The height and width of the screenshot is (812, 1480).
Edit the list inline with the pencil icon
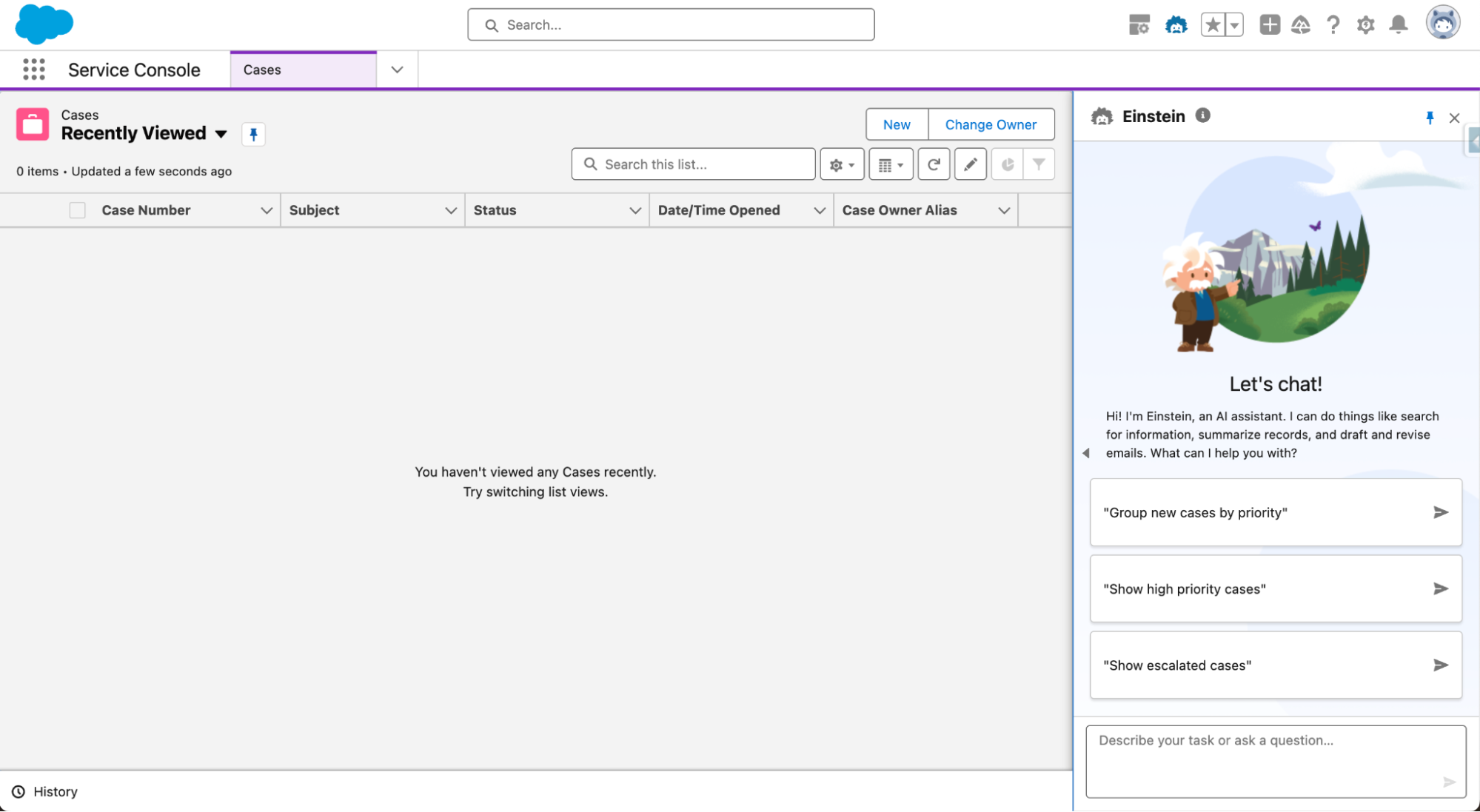[x=970, y=164]
